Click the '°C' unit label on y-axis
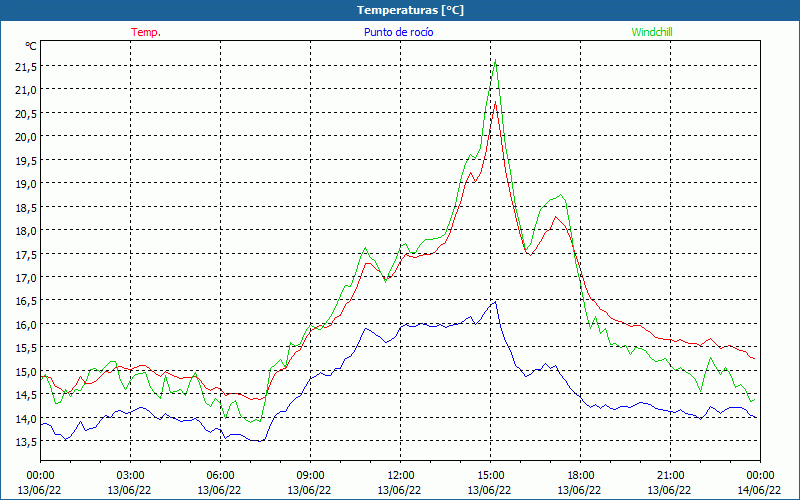The width and height of the screenshot is (800, 500). click(31, 46)
